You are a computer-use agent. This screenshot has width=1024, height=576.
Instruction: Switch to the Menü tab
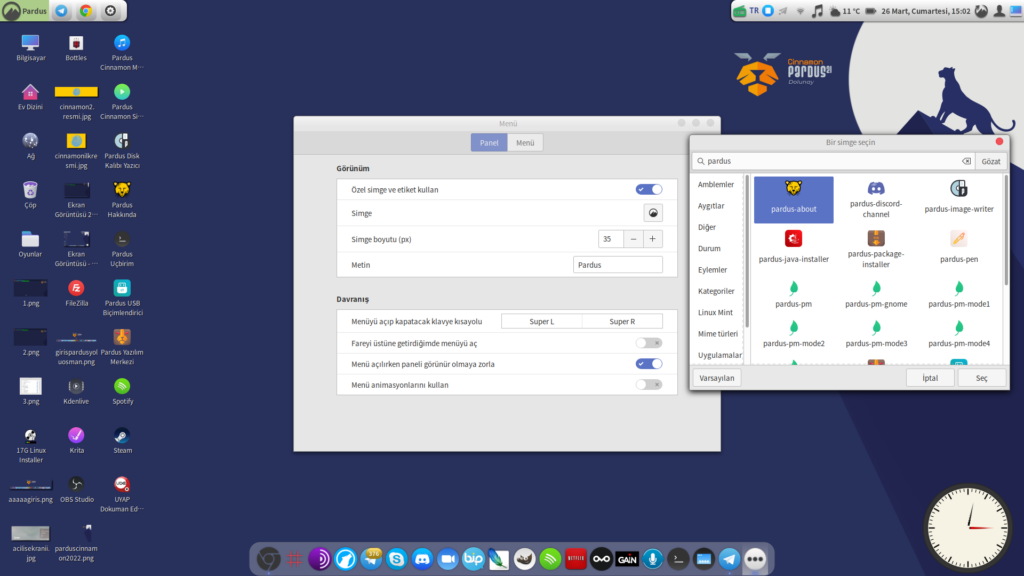pos(525,142)
